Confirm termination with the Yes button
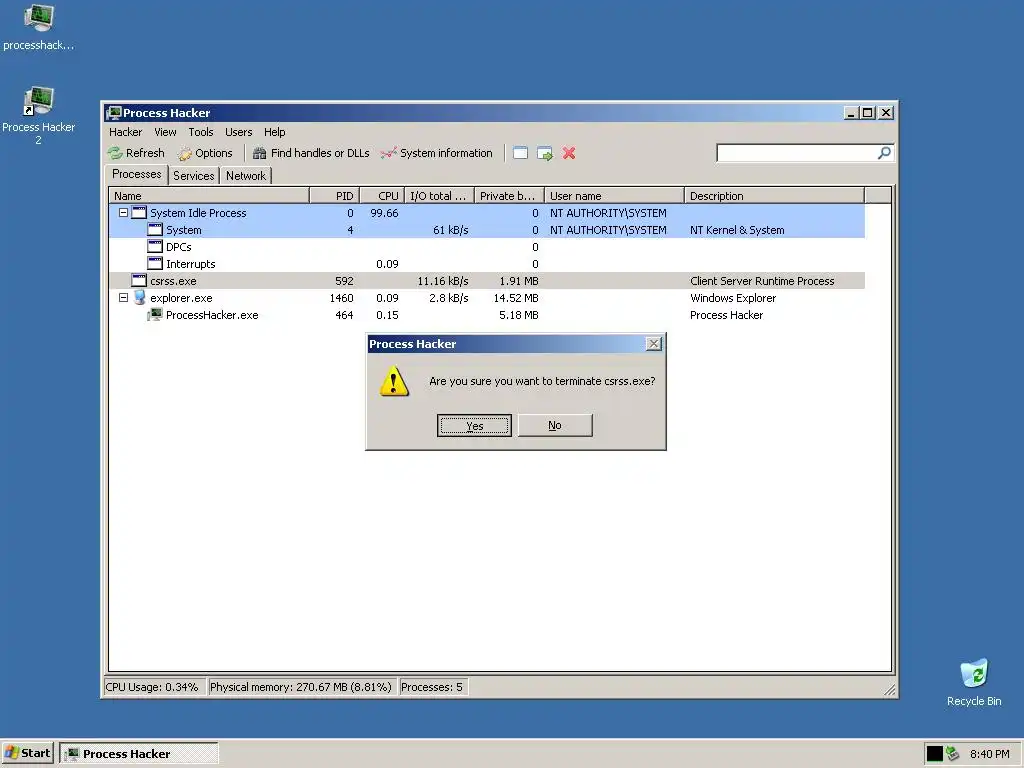Screen dimensions: 1024x768 (x=474, y=426)
